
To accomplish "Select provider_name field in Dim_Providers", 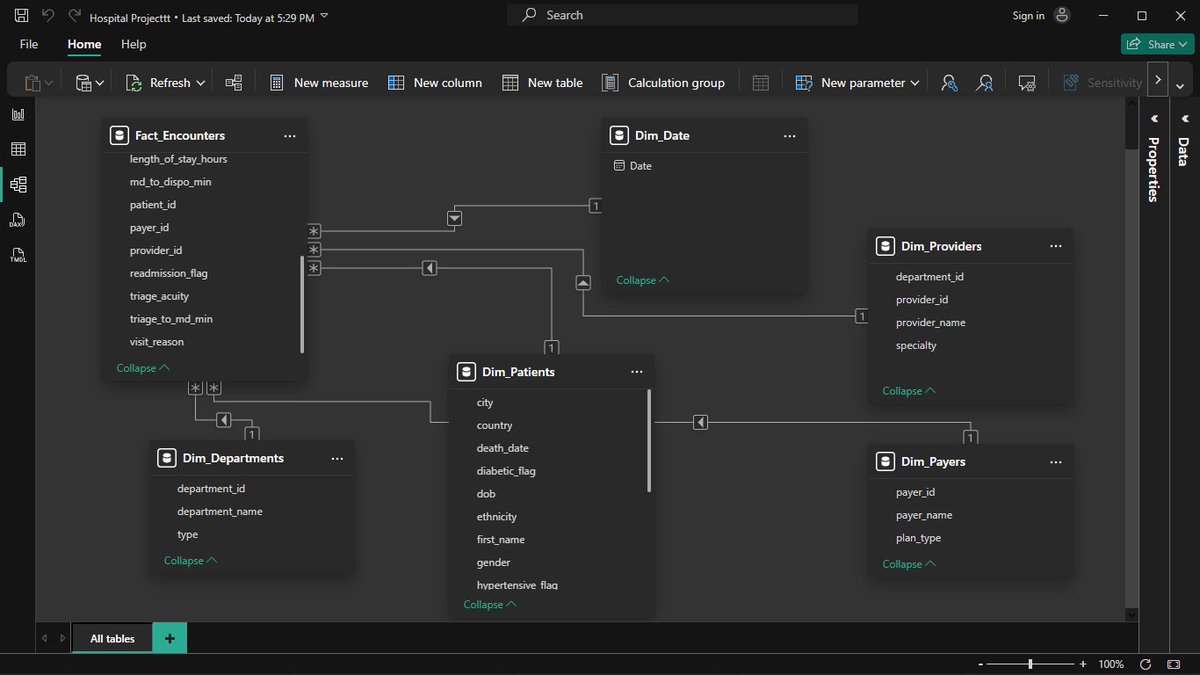I will [x=931, y=323].
